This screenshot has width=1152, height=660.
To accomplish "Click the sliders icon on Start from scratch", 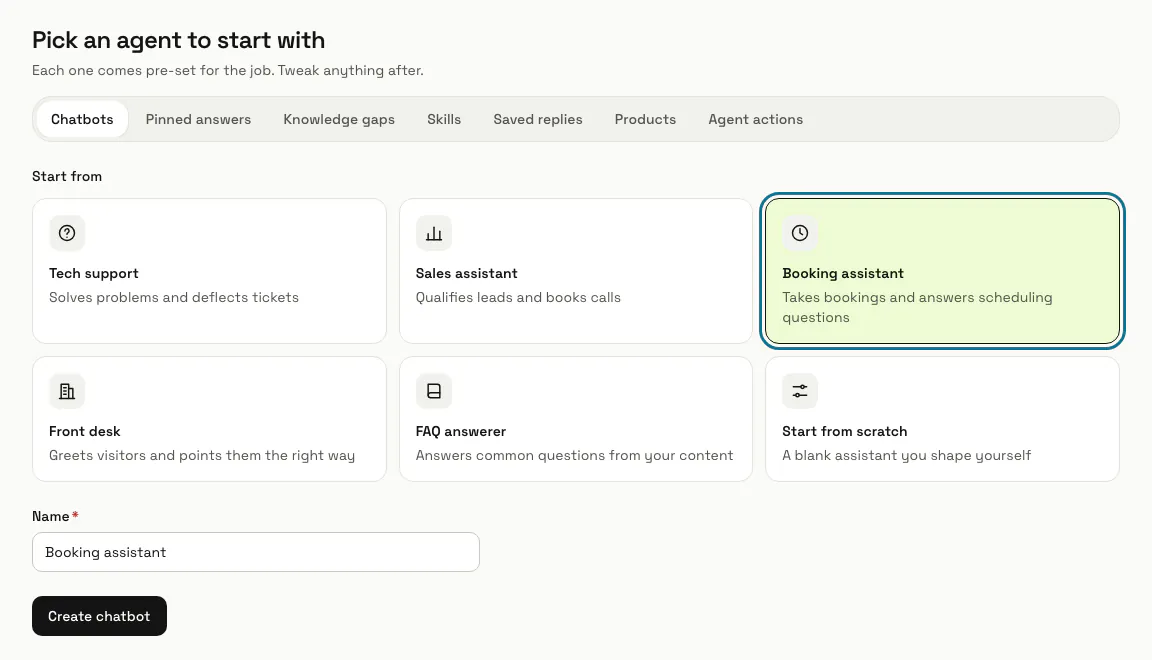I will (800, 391).
